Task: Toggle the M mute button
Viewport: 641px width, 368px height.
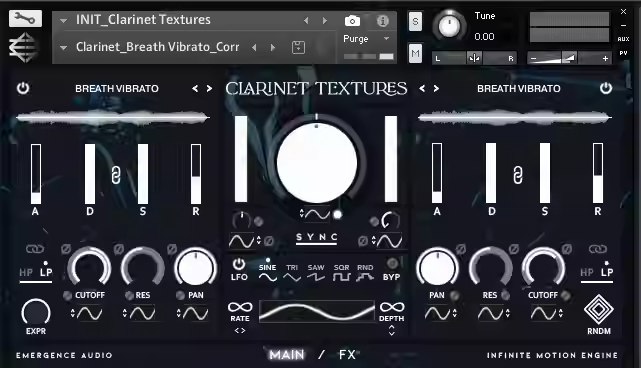Action: 415,54
